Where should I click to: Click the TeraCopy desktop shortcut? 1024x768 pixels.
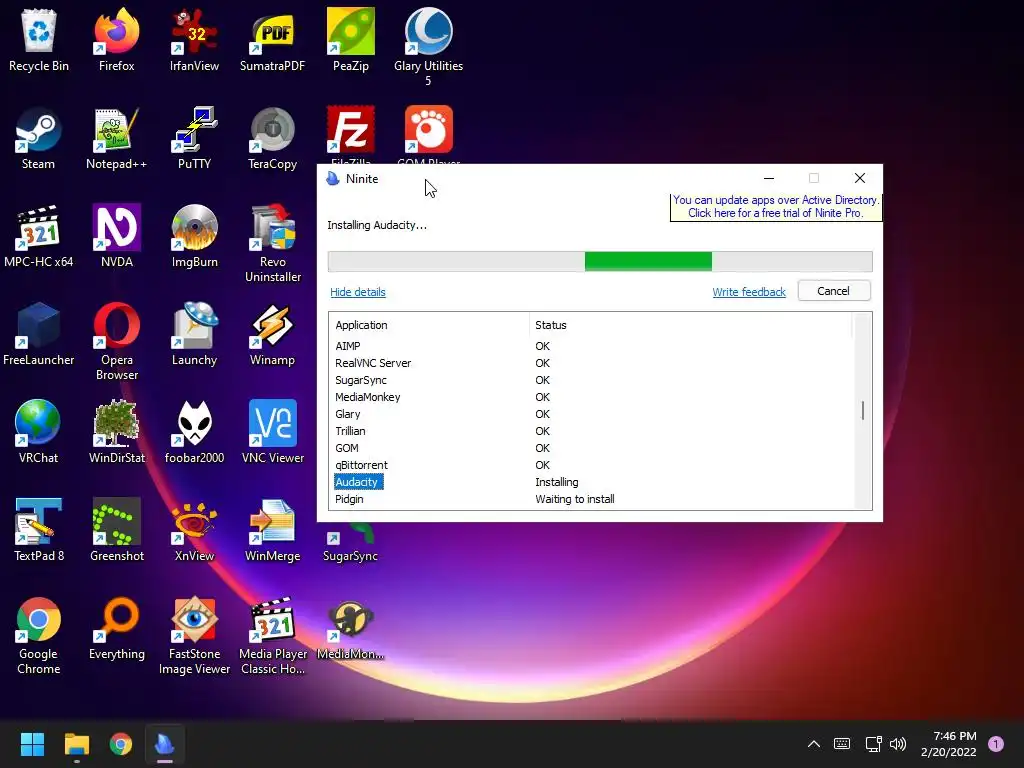coord(272,138)
